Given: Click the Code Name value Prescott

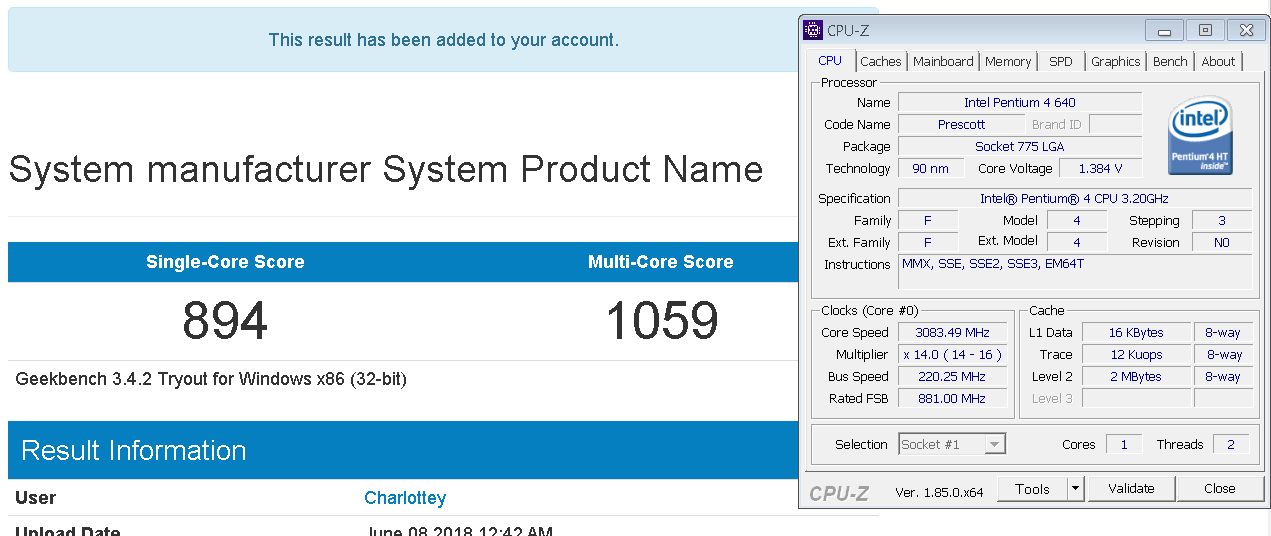Looking at the screenshot, I should pos(961,124).
